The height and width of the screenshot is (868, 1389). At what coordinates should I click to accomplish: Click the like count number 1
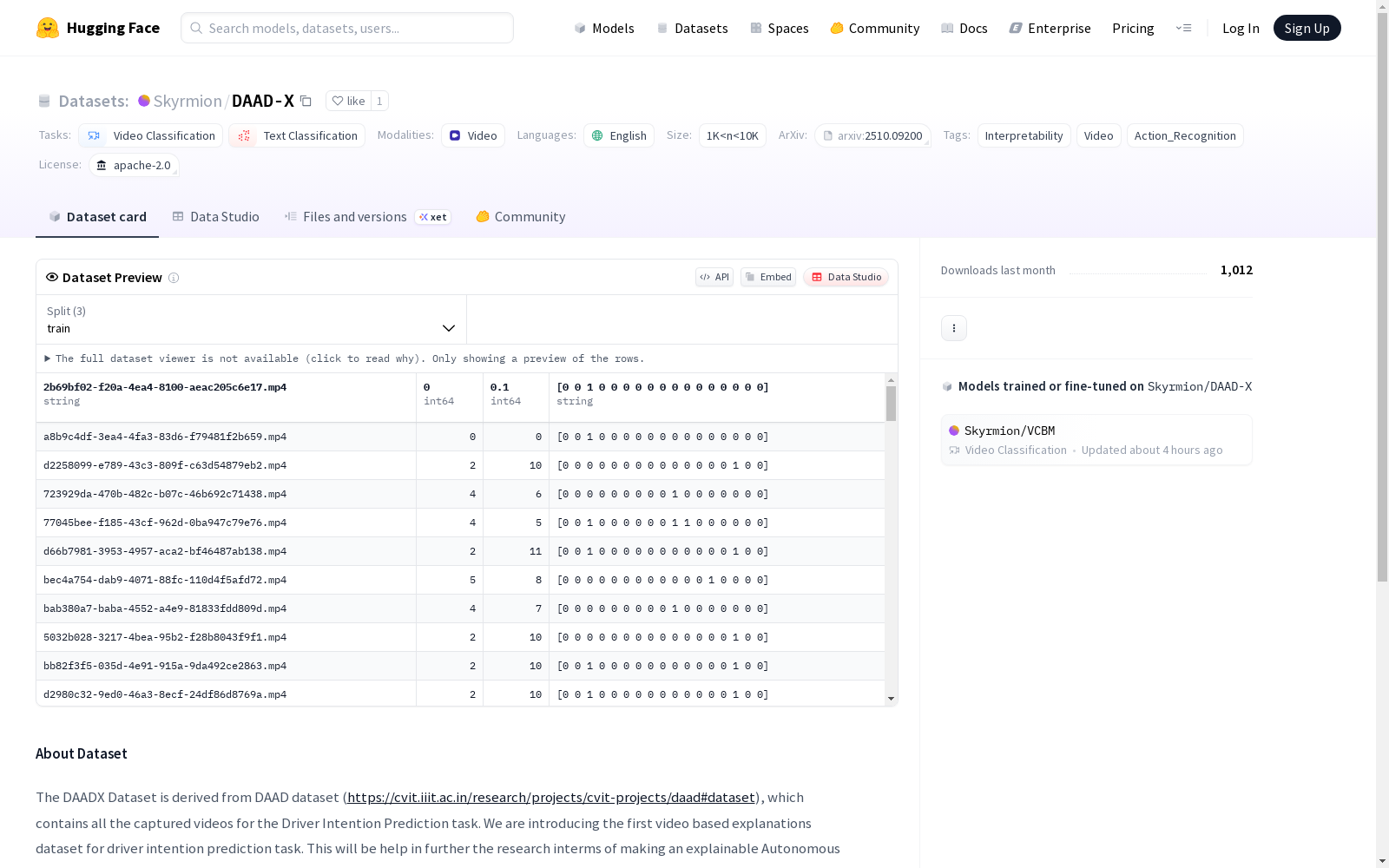point(379,101)
